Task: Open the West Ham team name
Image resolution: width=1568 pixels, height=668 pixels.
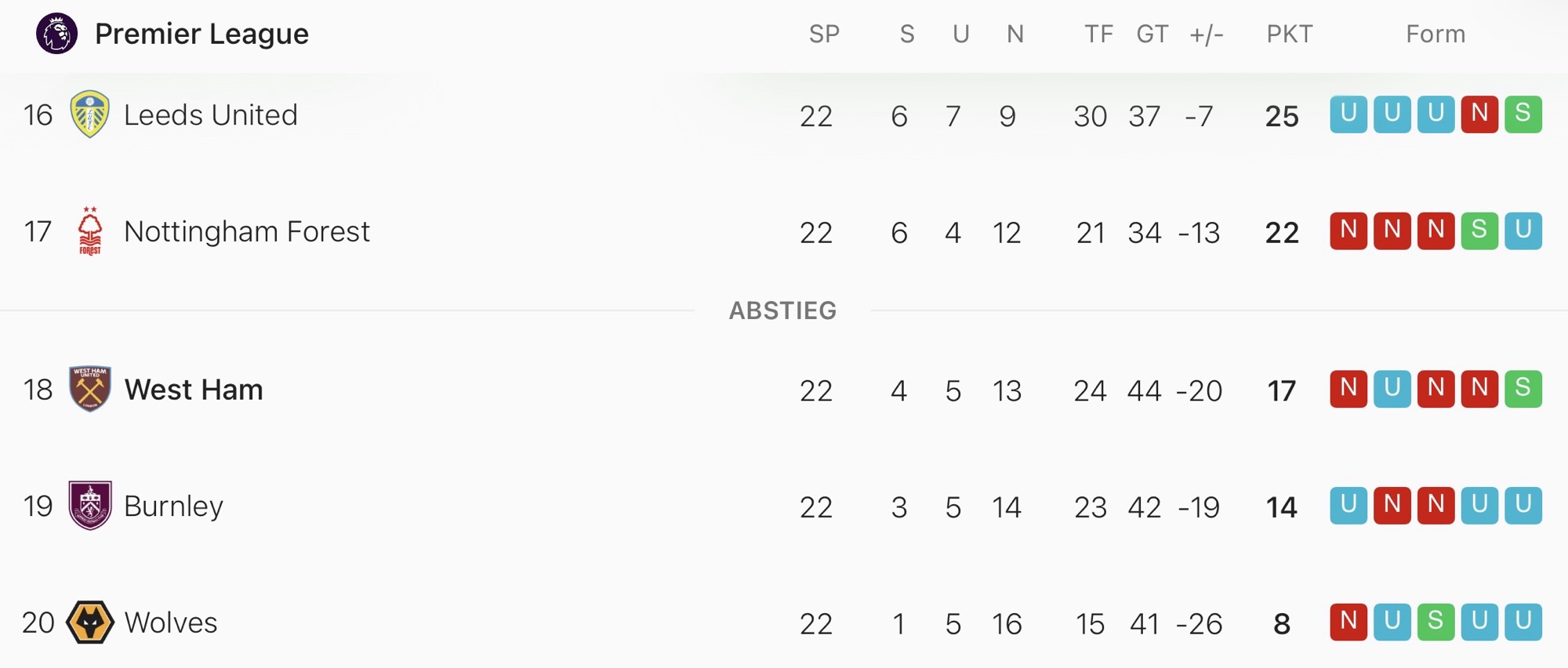Action: [x=194, y=390]
